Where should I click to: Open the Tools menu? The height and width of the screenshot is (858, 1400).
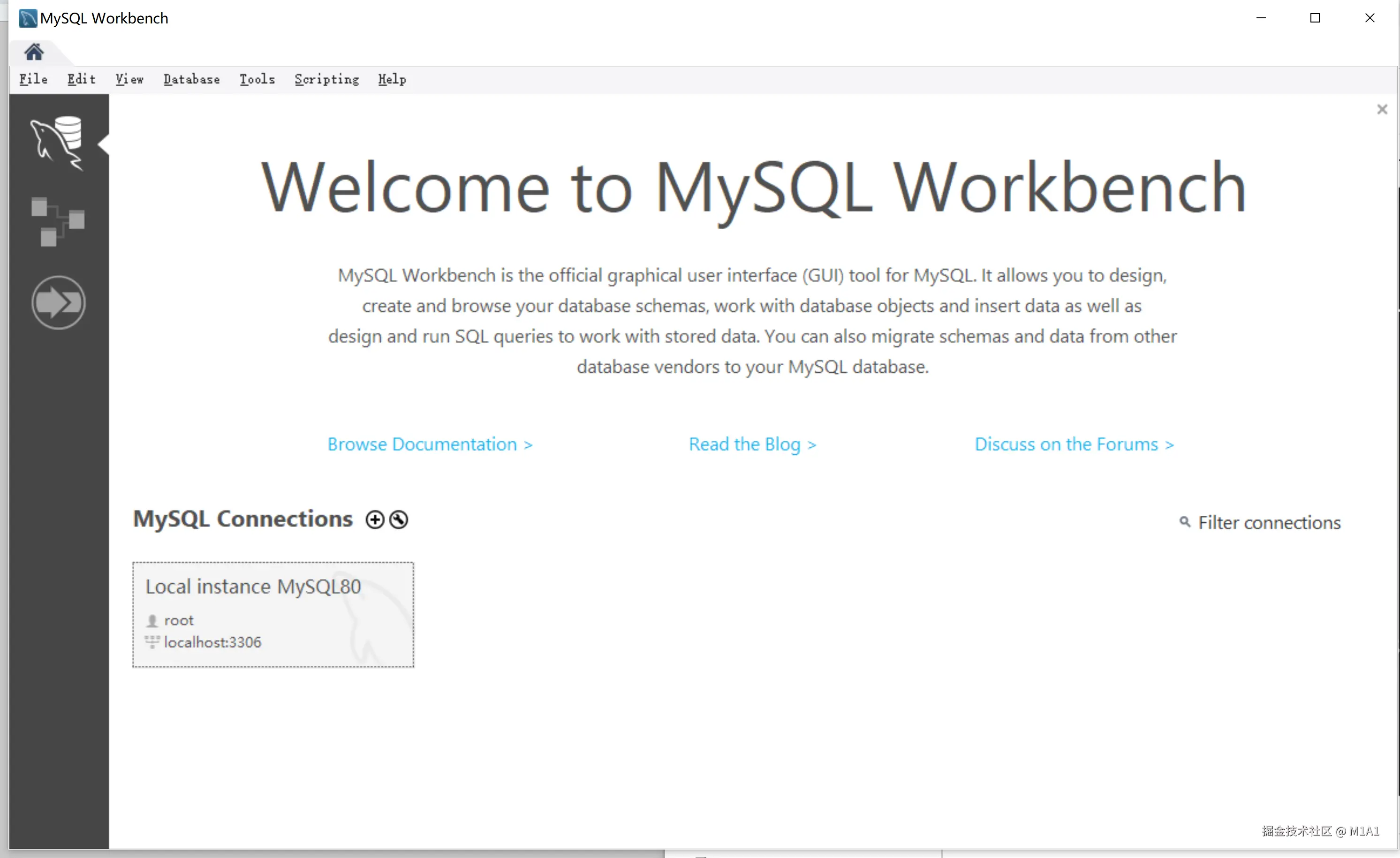click(257, 80)
